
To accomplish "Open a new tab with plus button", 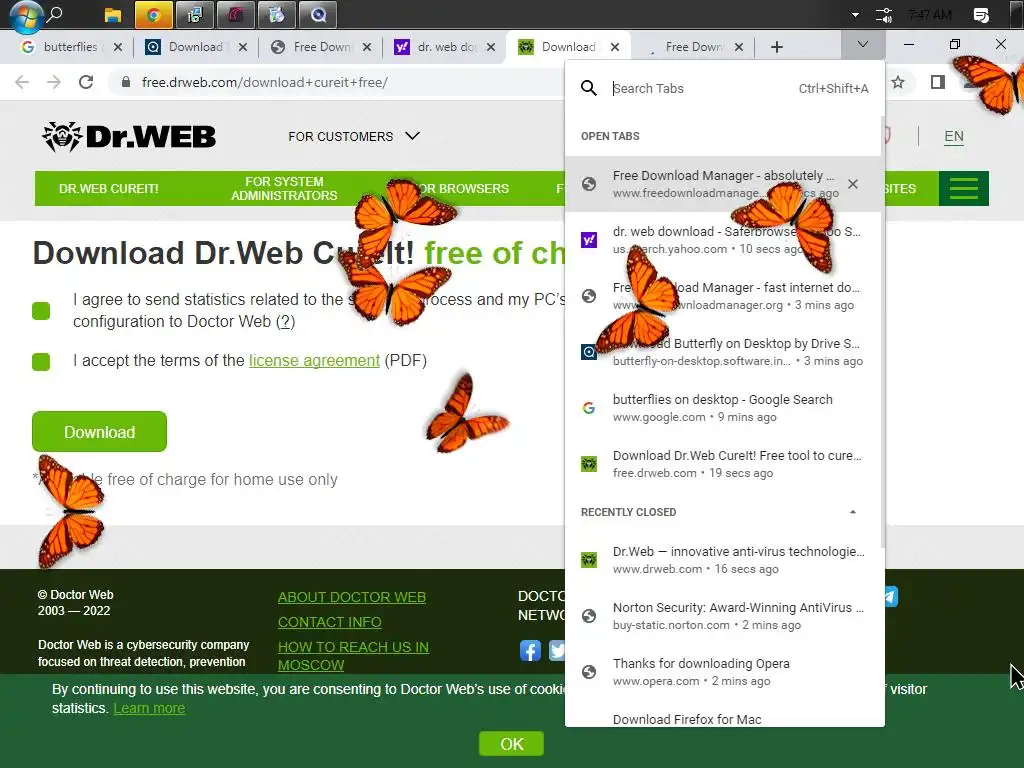I will 776,47.
